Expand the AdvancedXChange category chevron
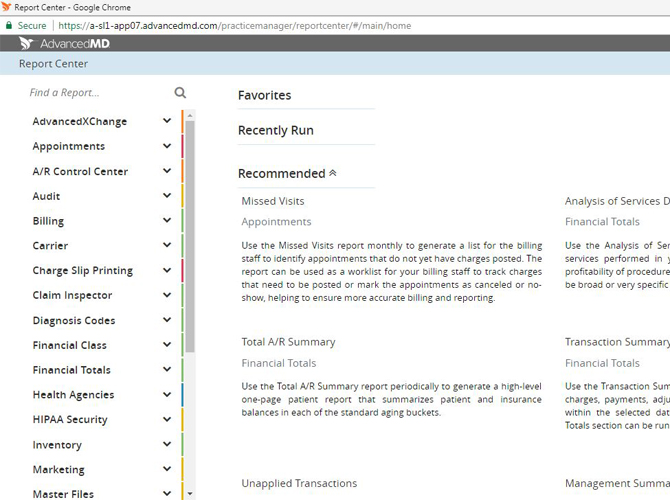Viewport: 670px width, 500px height. (166, 122)
